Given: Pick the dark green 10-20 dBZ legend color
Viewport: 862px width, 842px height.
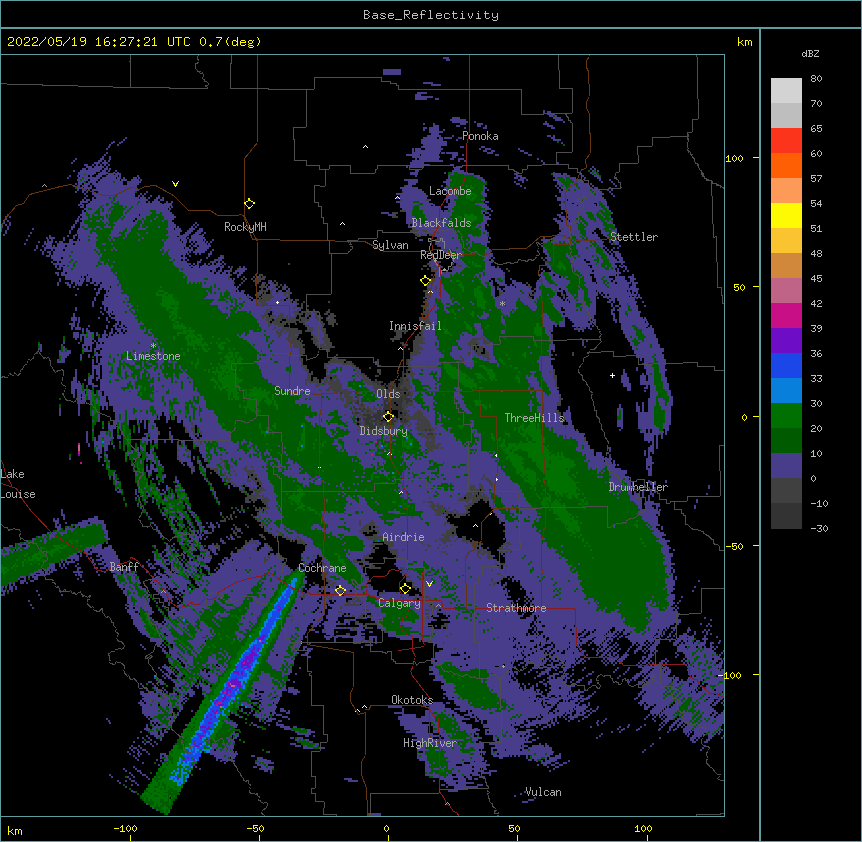Looking at the screenshot, I should 786,441.
